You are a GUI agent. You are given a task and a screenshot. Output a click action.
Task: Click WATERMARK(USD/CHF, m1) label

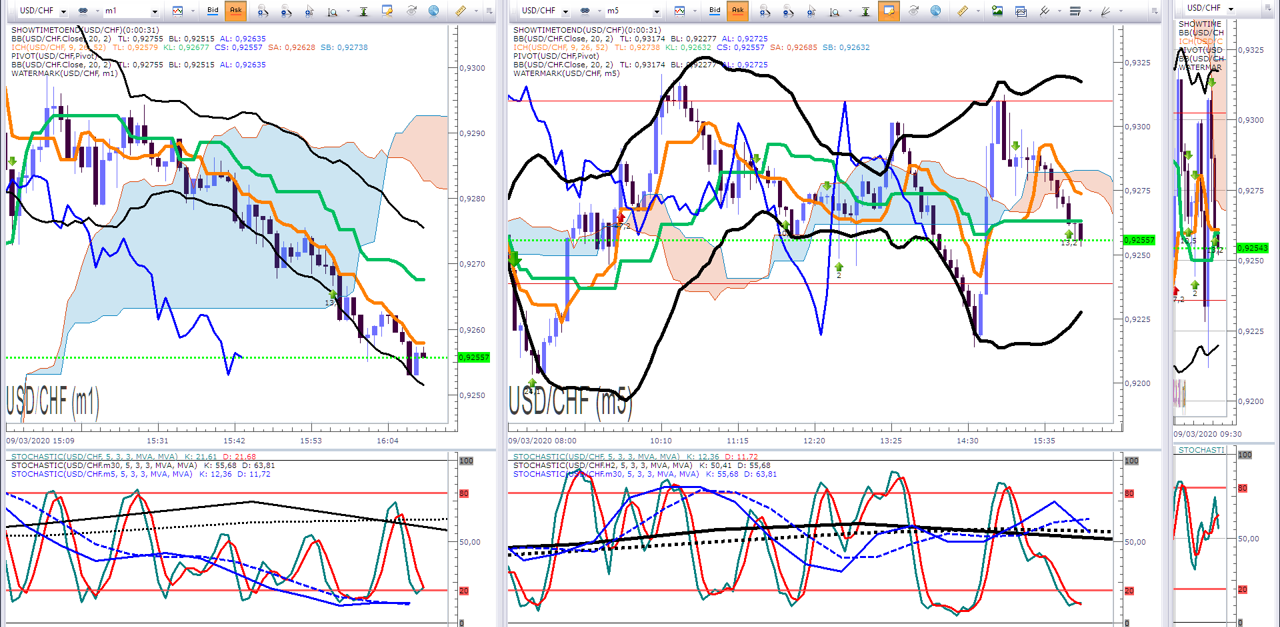64,72
